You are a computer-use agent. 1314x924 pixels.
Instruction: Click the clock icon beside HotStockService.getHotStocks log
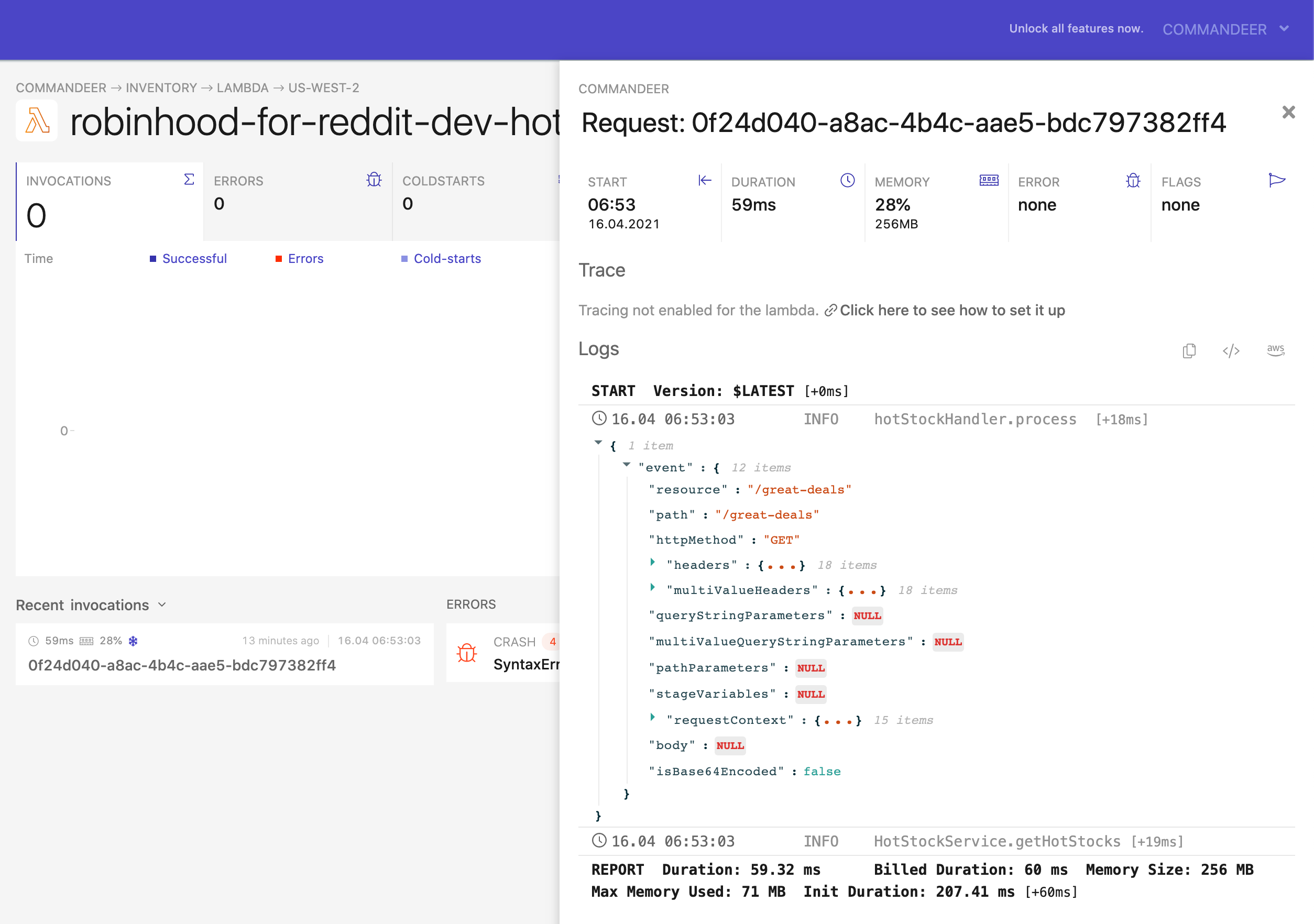pos(599,841)
